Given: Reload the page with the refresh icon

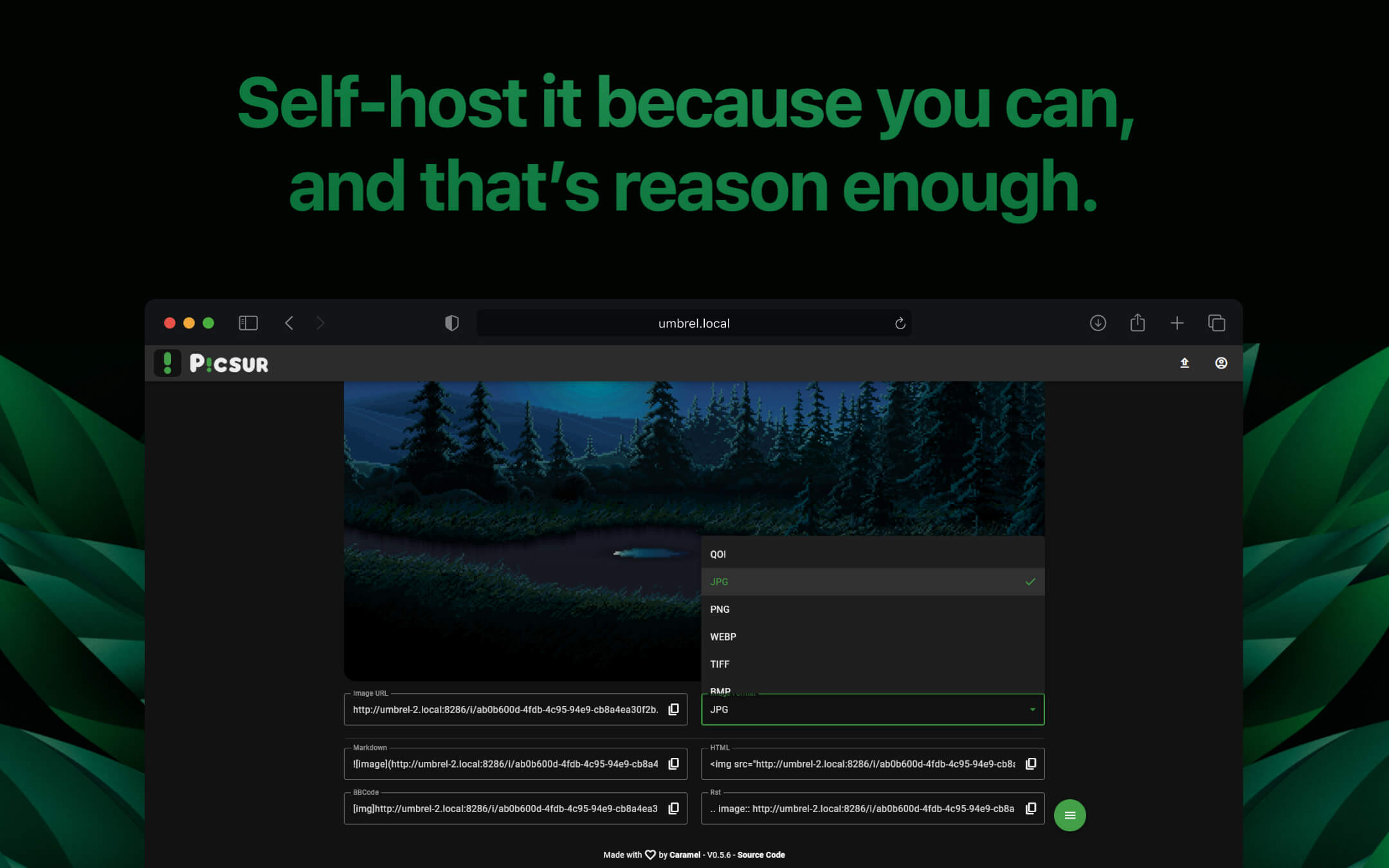Looking at the screenshot, I should point(899,323).
